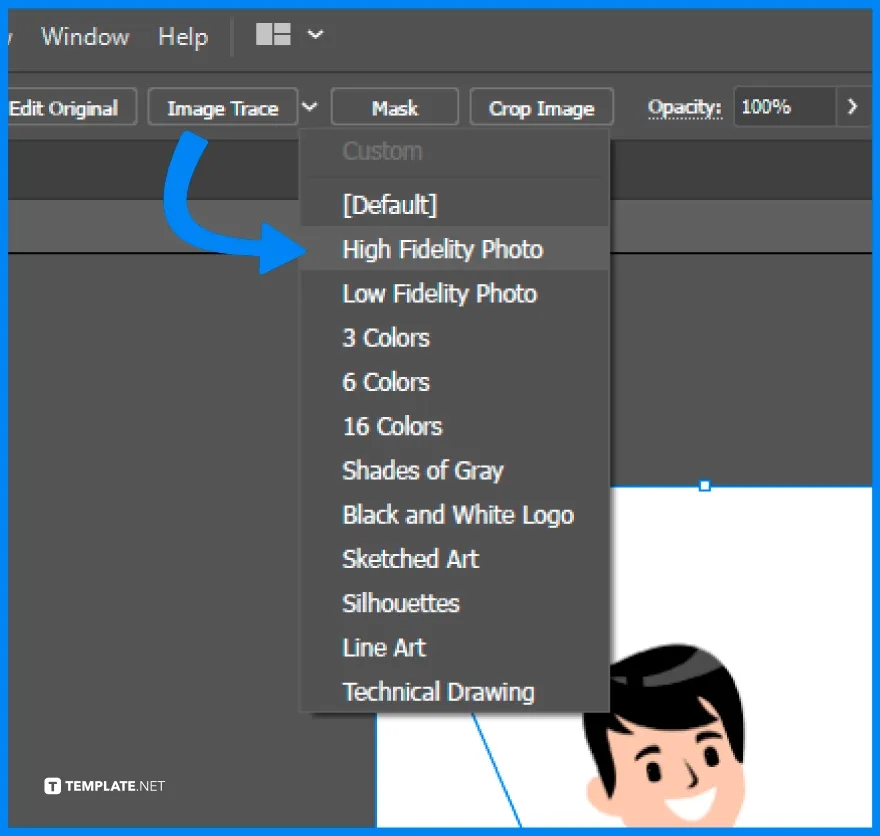Open the Image Trace preset dropdown chevron

click(x=310, y=106)
